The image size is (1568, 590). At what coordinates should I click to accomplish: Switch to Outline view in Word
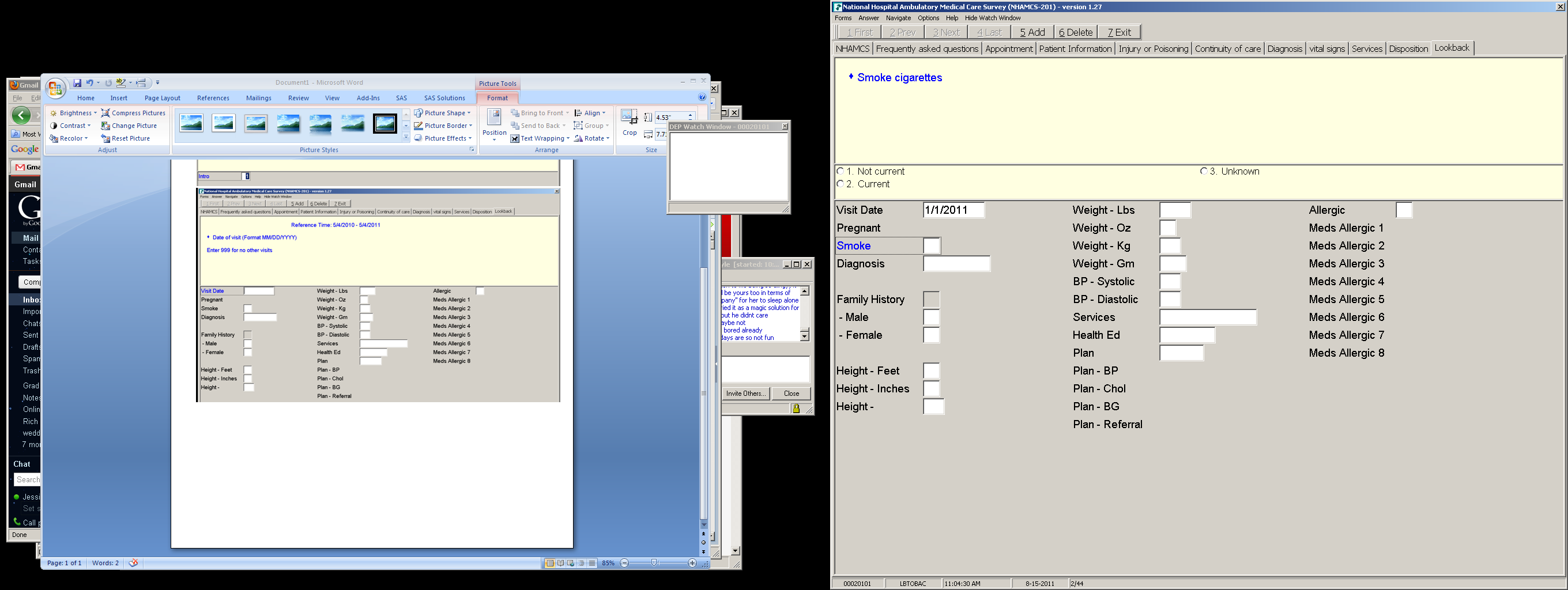[581, 563]
